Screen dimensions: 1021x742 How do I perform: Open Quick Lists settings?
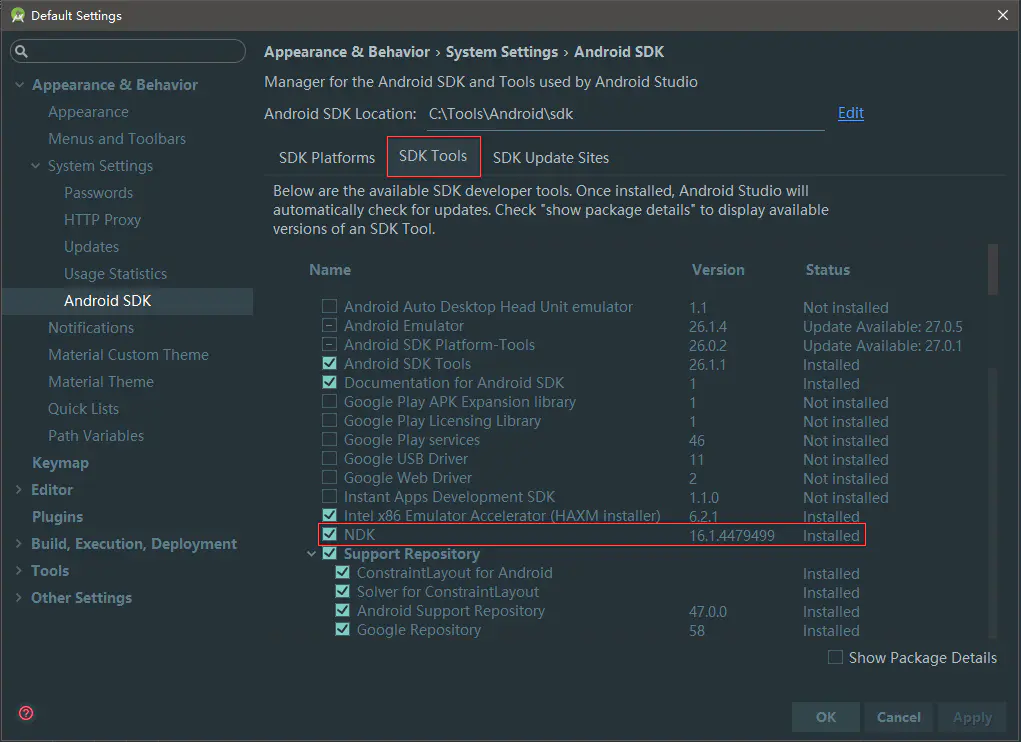pyautogui.click(x=83, y=409)
